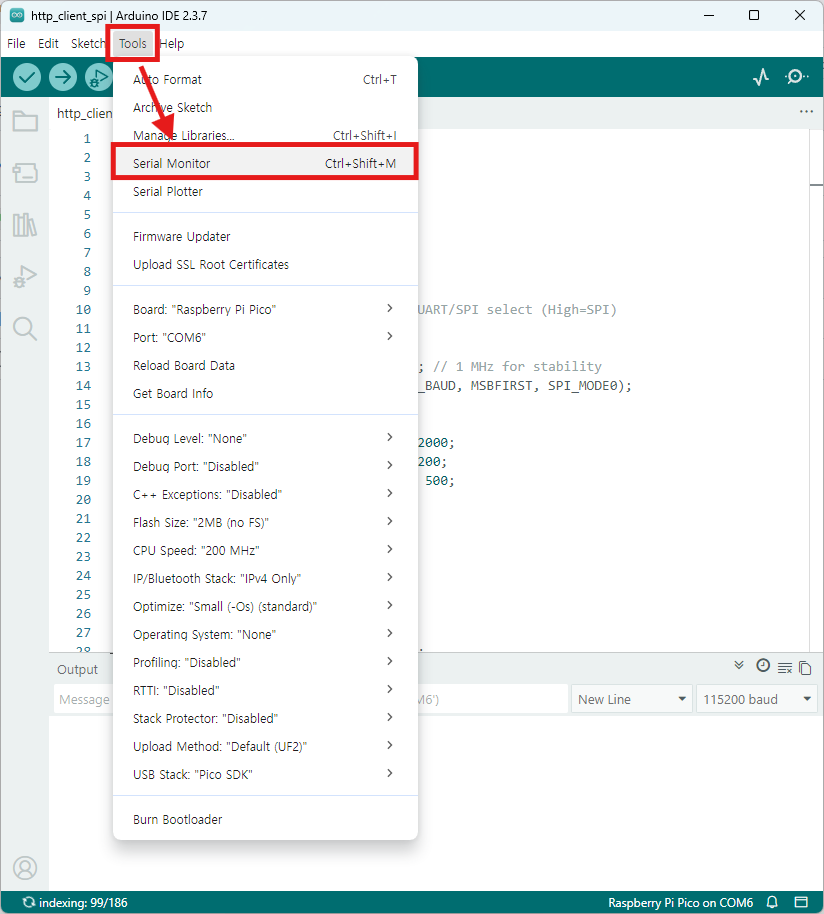This screenshot has width=824, height=914.
Task: Toggle bottom panel icon in status bar
Action: [x=801, y=902]
